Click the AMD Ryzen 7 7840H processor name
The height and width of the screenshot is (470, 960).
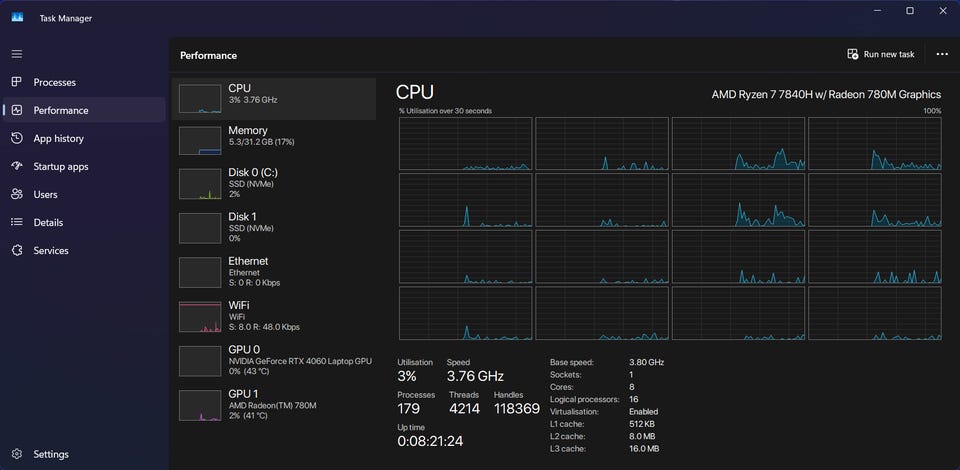pyautogui.click(x=826, y=94)
